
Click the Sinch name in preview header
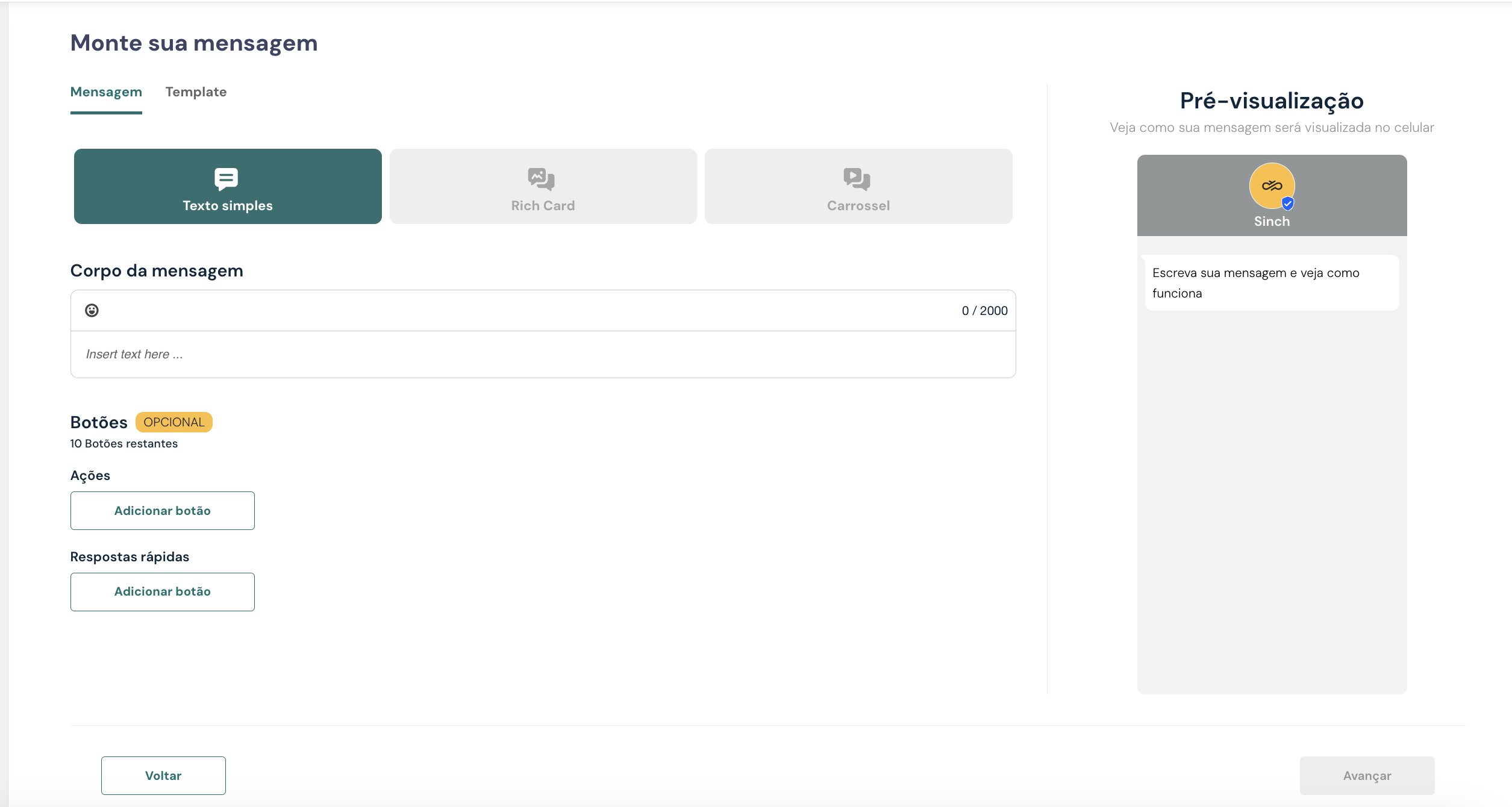click(1272, 222)
